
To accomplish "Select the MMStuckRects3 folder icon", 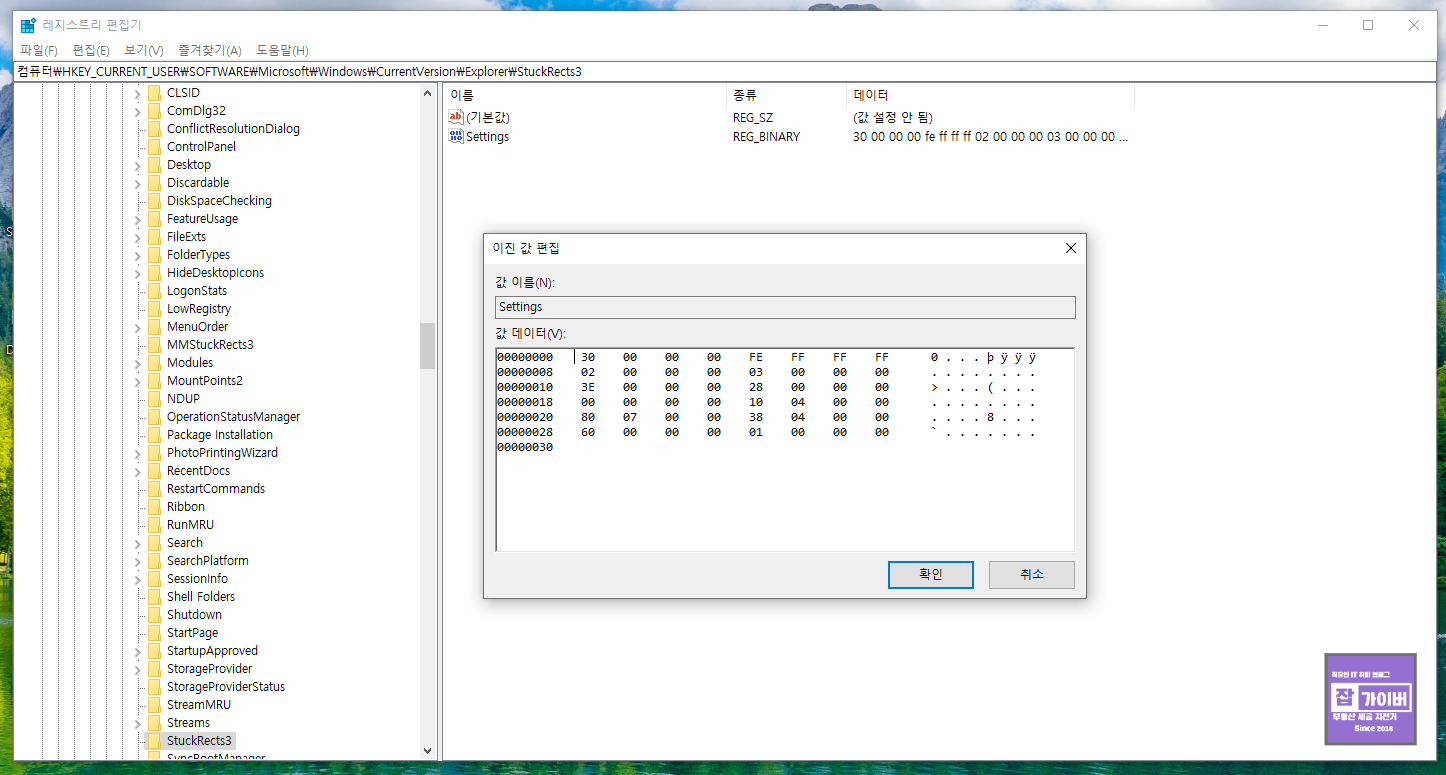I will (154, 345).
